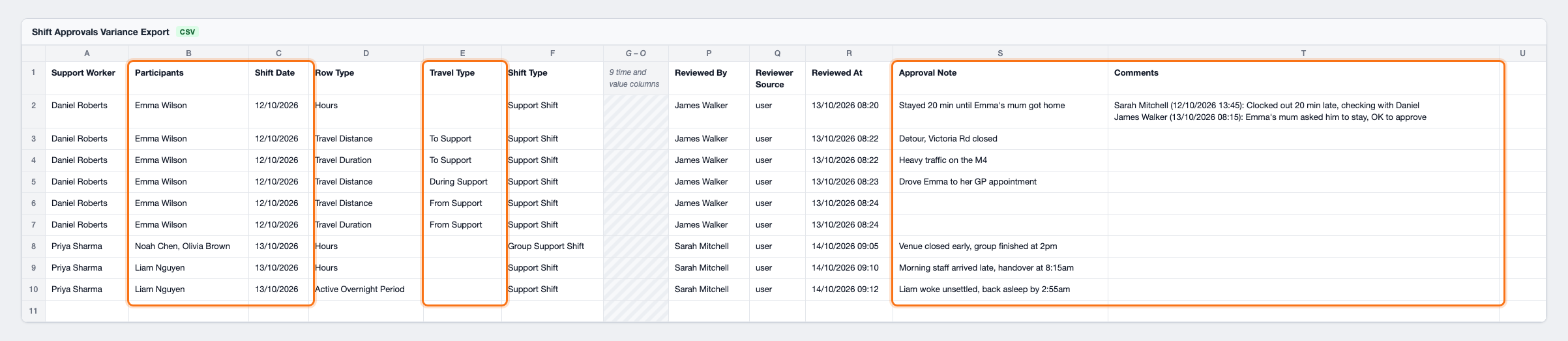Viewport: 1568px width, 341px height.
Task: Click 'Shift Approvals Variance Export' title
Action: (x=100, y=32)
